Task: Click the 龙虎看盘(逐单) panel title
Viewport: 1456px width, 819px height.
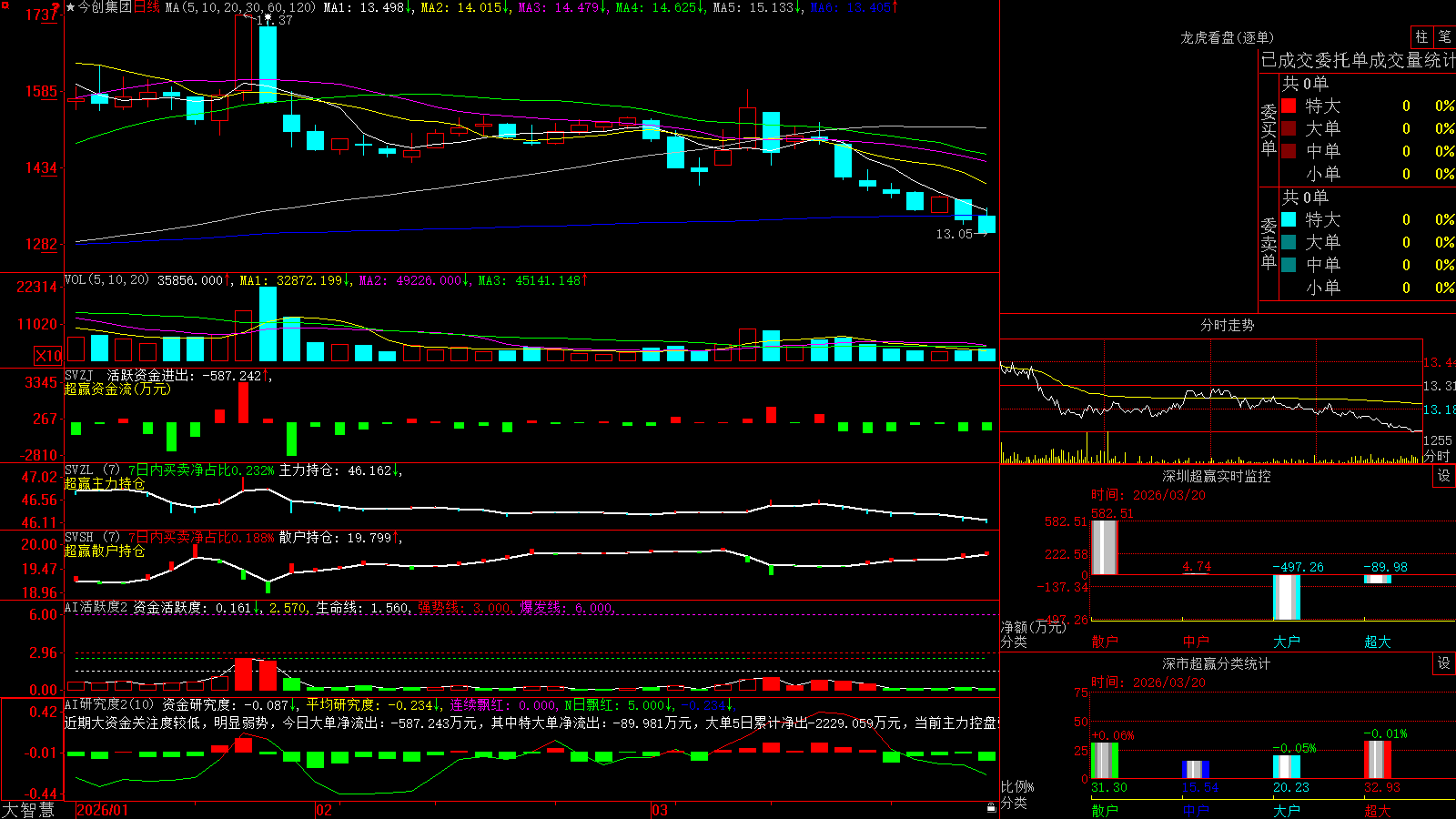Action: pyautogui.click(x=1227, y=37)
